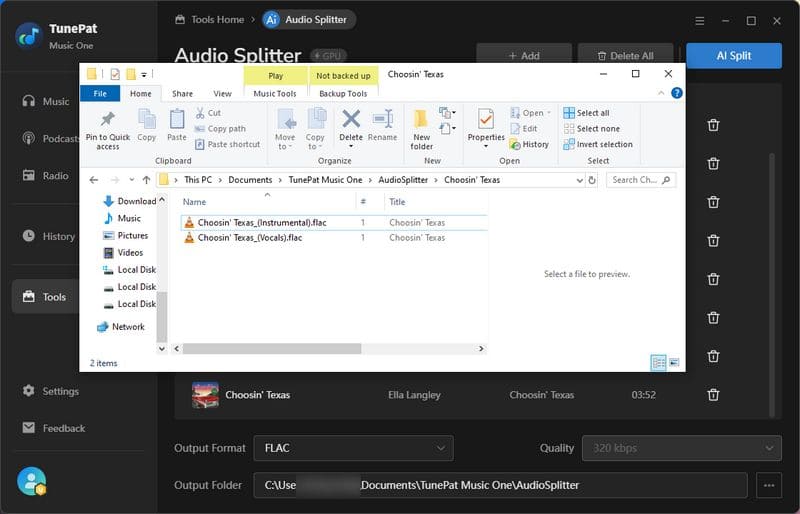Click Documents in the address breadcrumb

coord(250,180)
